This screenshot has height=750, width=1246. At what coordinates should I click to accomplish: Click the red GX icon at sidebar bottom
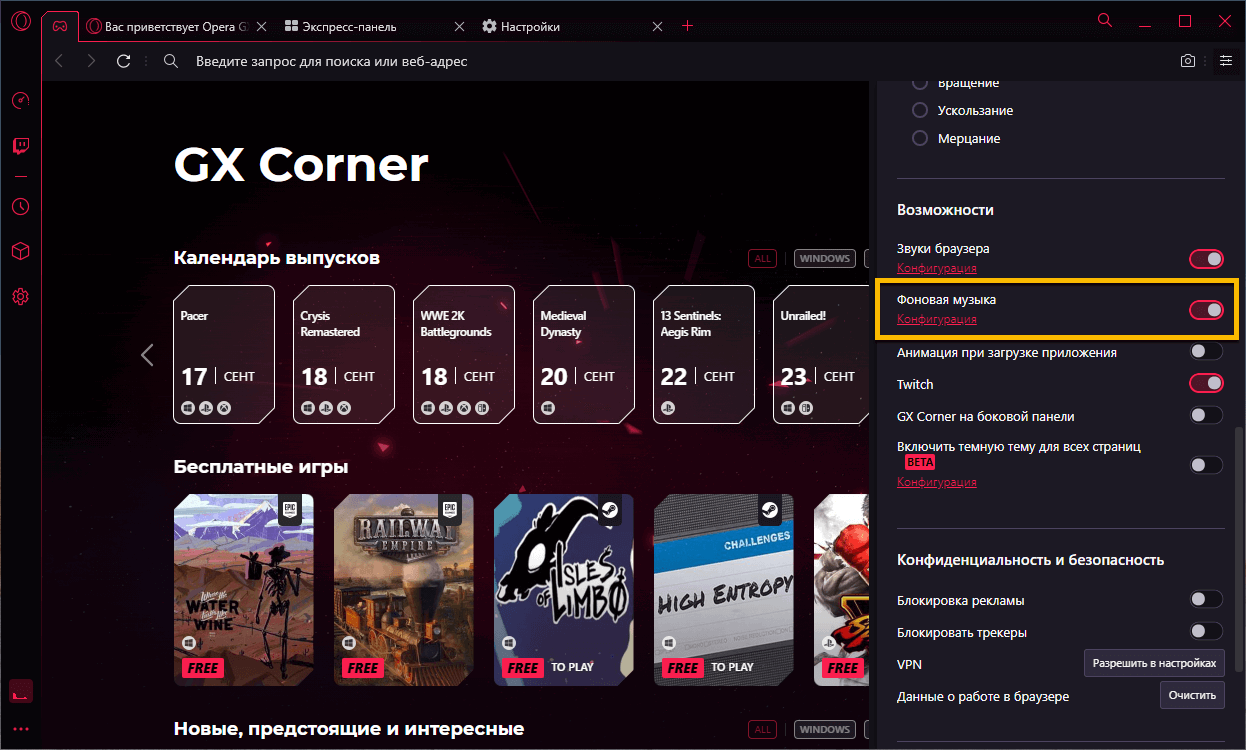click(x=20, y=691)
